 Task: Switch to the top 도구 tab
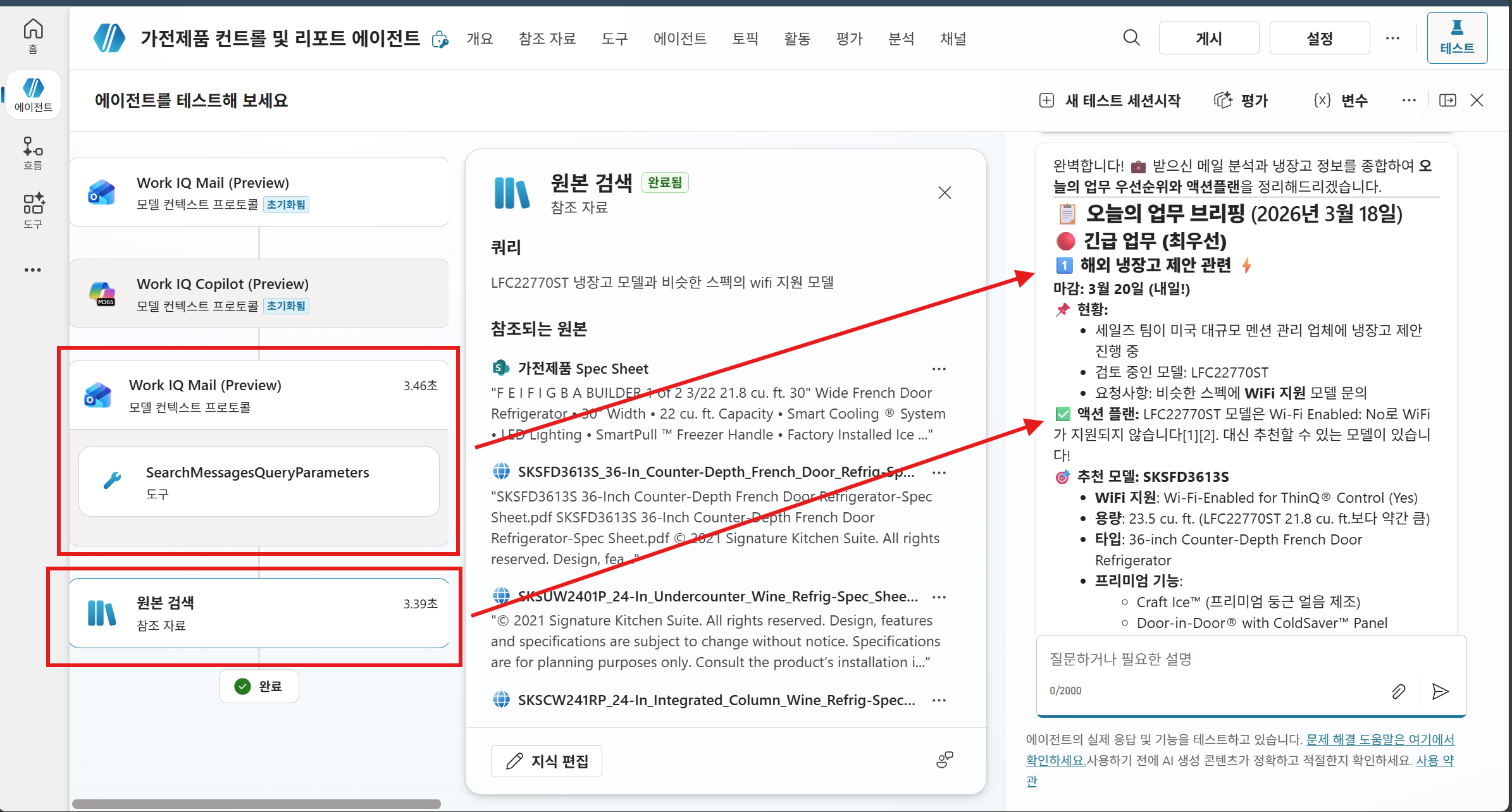click(614, 39)
